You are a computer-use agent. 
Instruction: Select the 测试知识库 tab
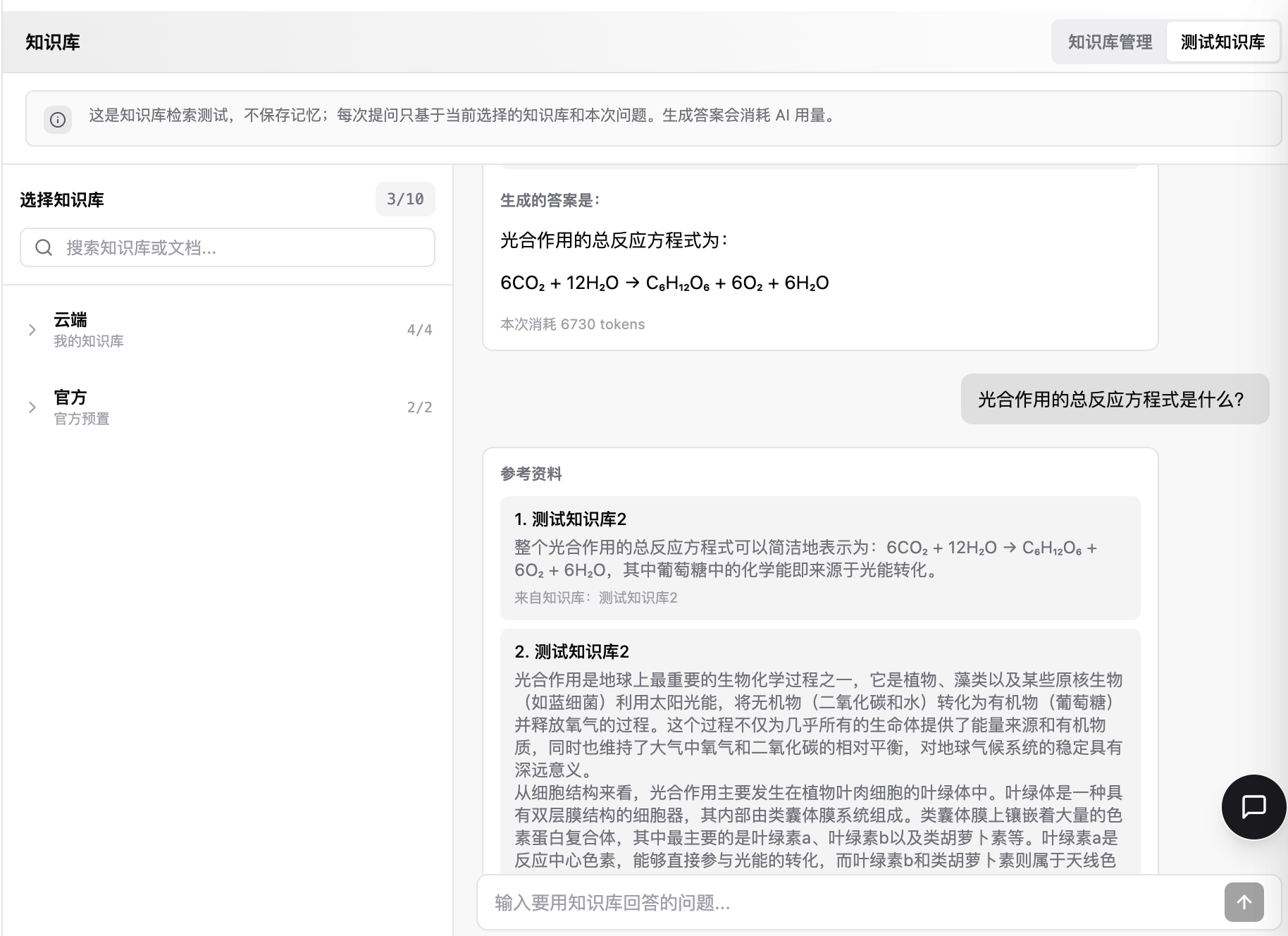pyautogui.click(x=1222, y=42)
